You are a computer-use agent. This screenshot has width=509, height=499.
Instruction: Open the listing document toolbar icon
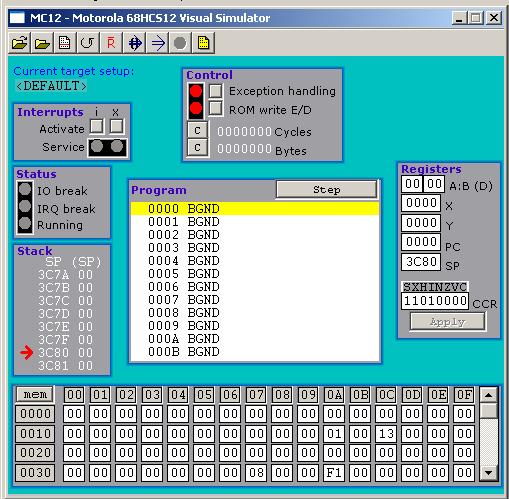tap(65, 43)
